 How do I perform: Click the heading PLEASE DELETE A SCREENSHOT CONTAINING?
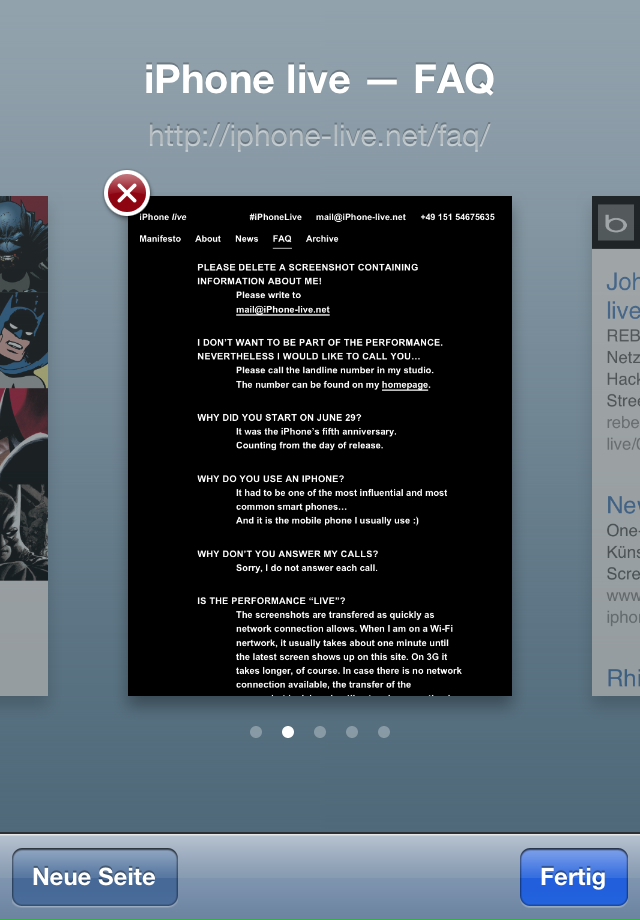pos(308,268)
